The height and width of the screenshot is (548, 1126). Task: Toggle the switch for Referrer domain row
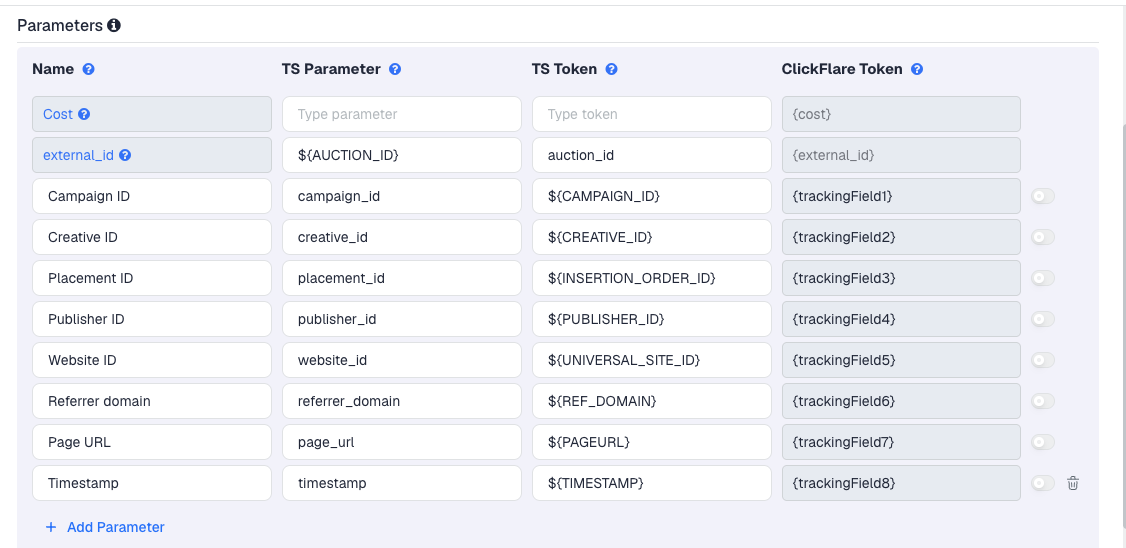click(x=1043, y=401)
